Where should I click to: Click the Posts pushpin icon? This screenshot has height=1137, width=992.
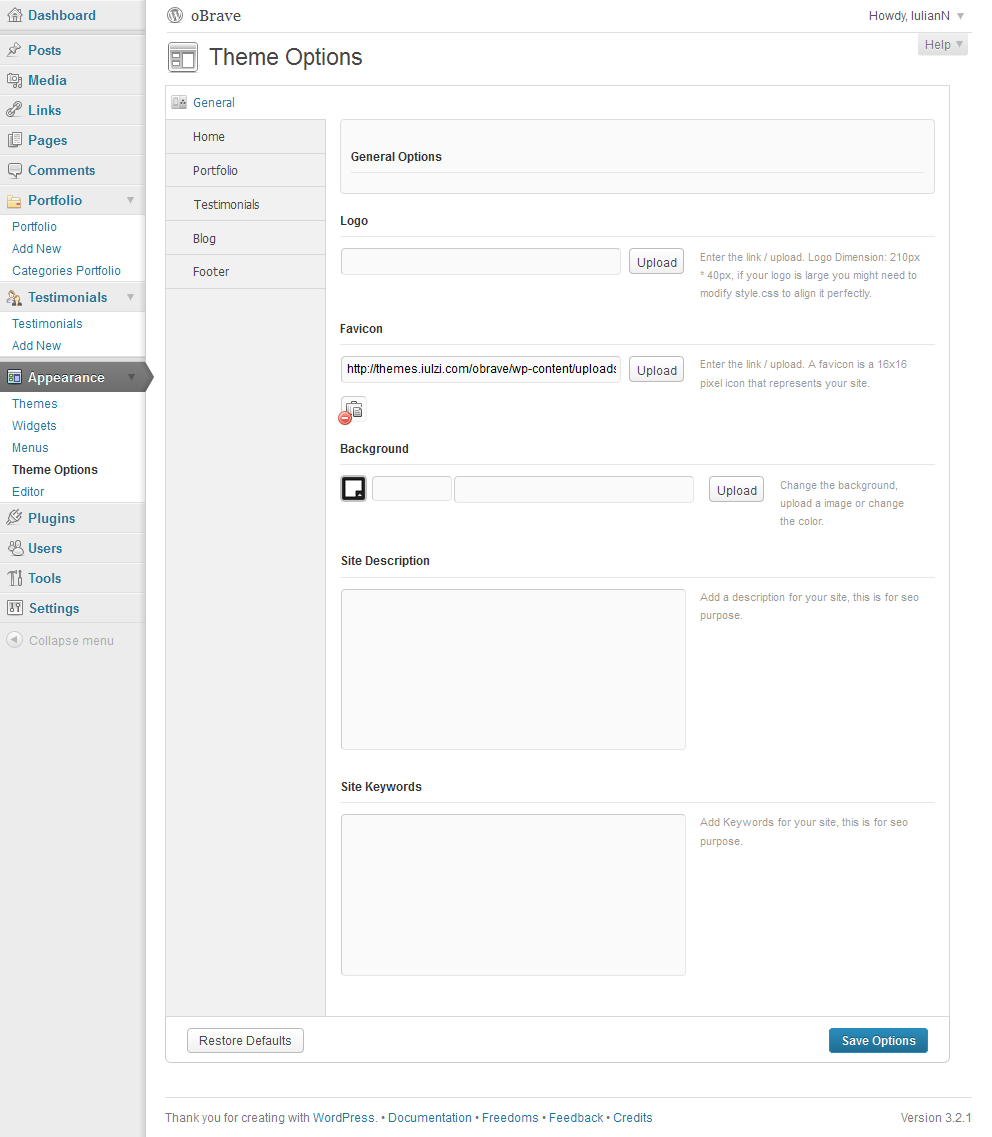tap(14, 50)
